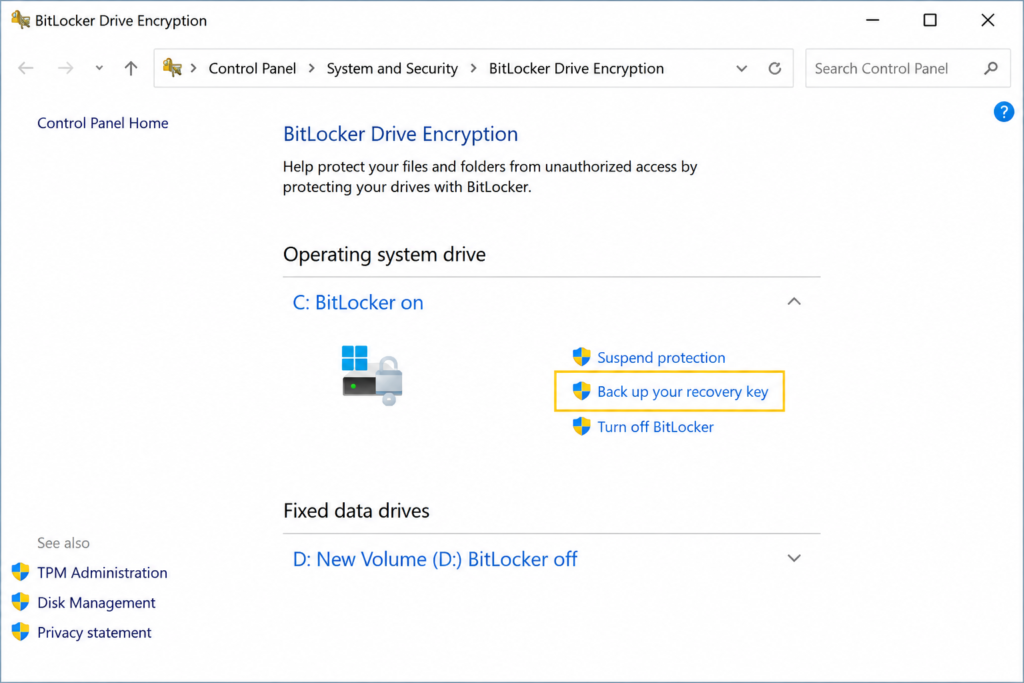
Task: Click the TPM Administration shield icon
Action: point(20,571)
